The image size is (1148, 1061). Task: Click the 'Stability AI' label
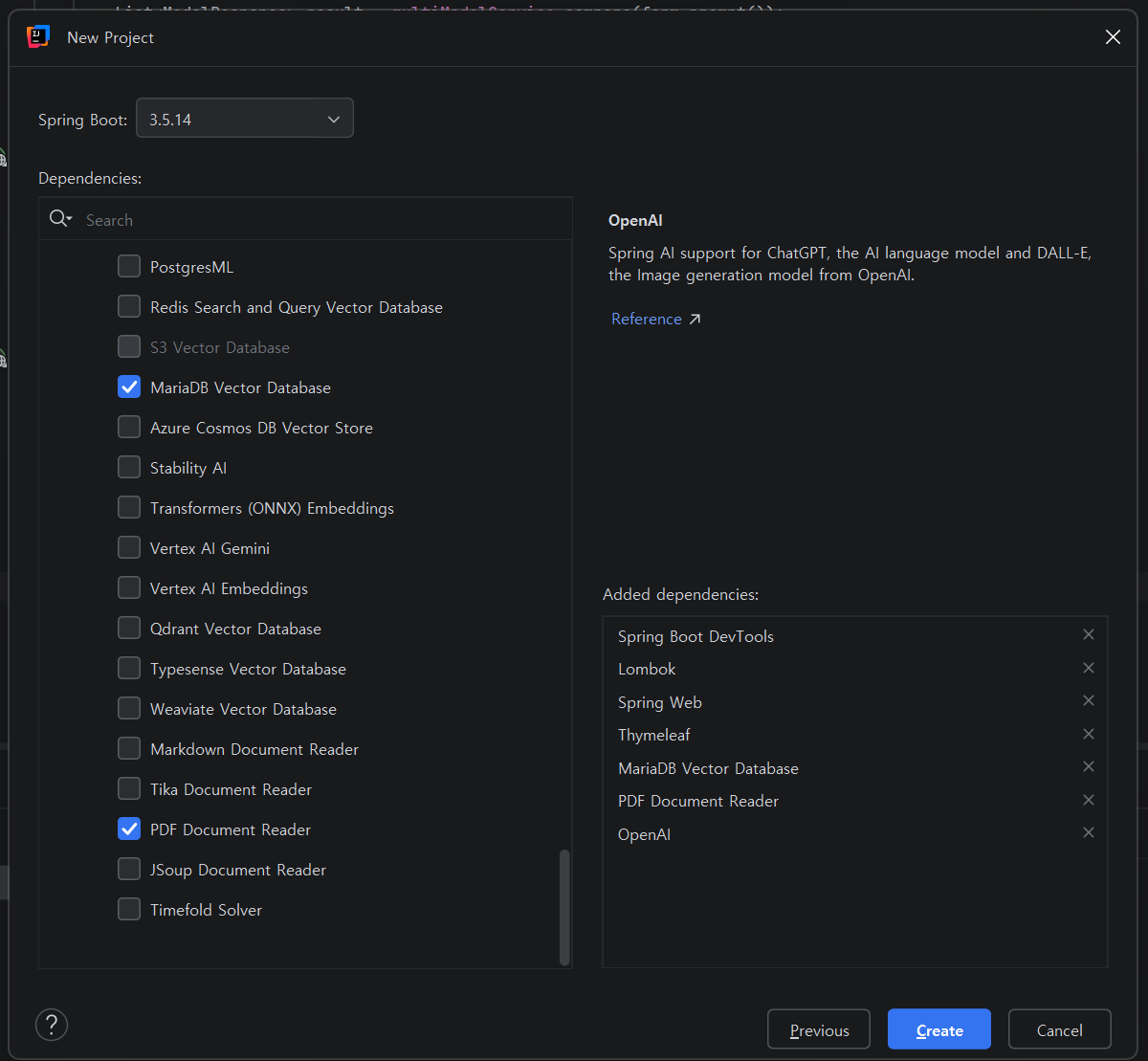[x=188, y=468]
